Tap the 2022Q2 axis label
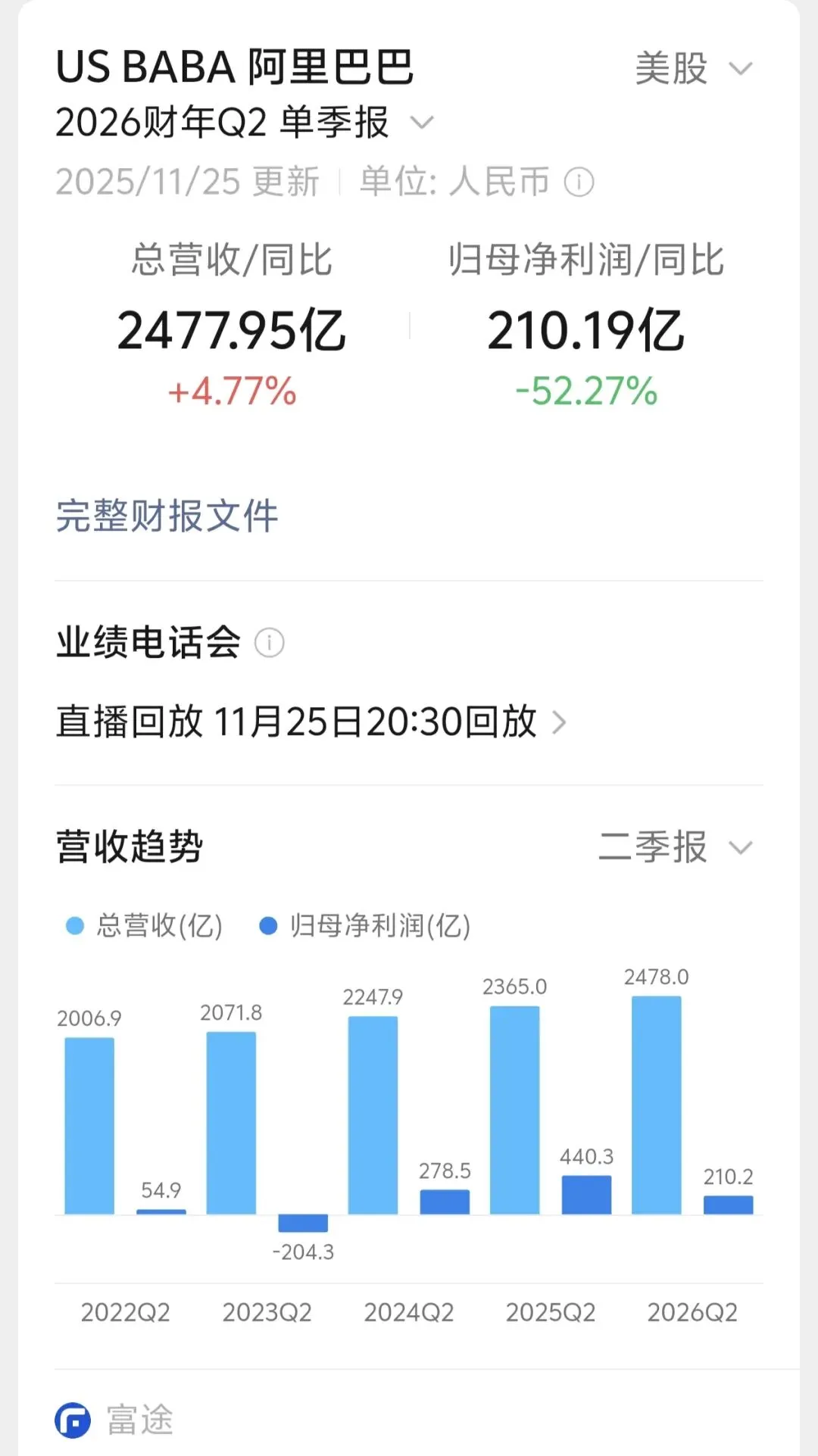 [x=126, y=1312]
